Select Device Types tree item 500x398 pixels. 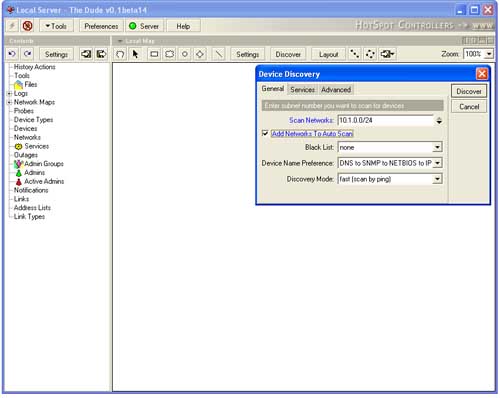coord(33,120)
